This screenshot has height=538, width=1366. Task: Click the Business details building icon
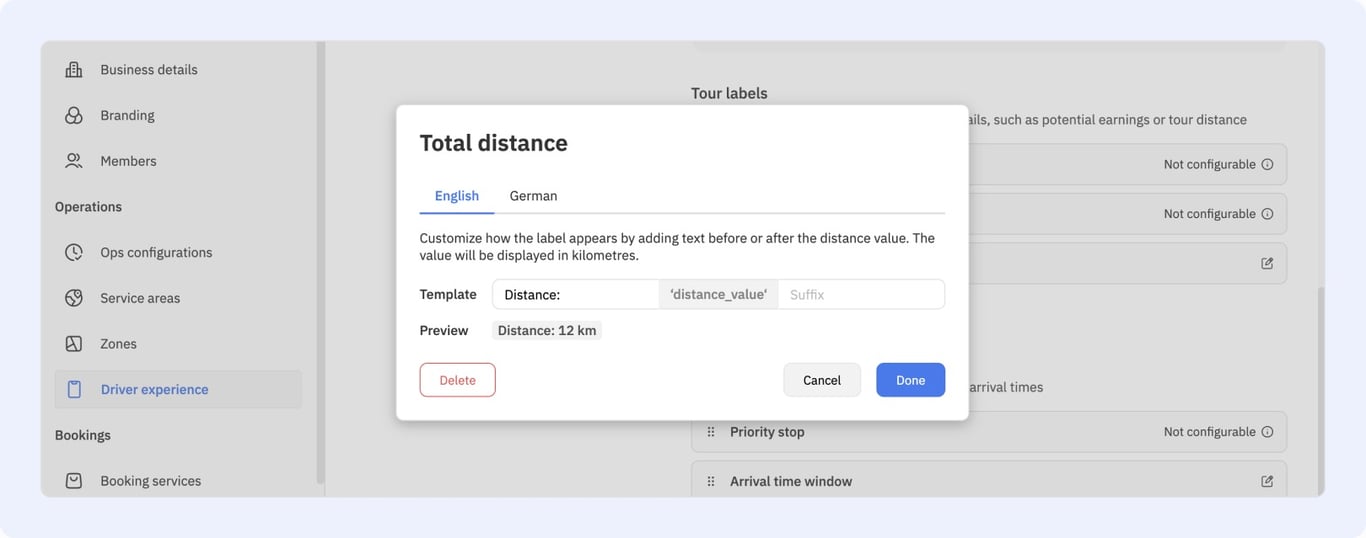pyautogui.click(x=74, y=70)
